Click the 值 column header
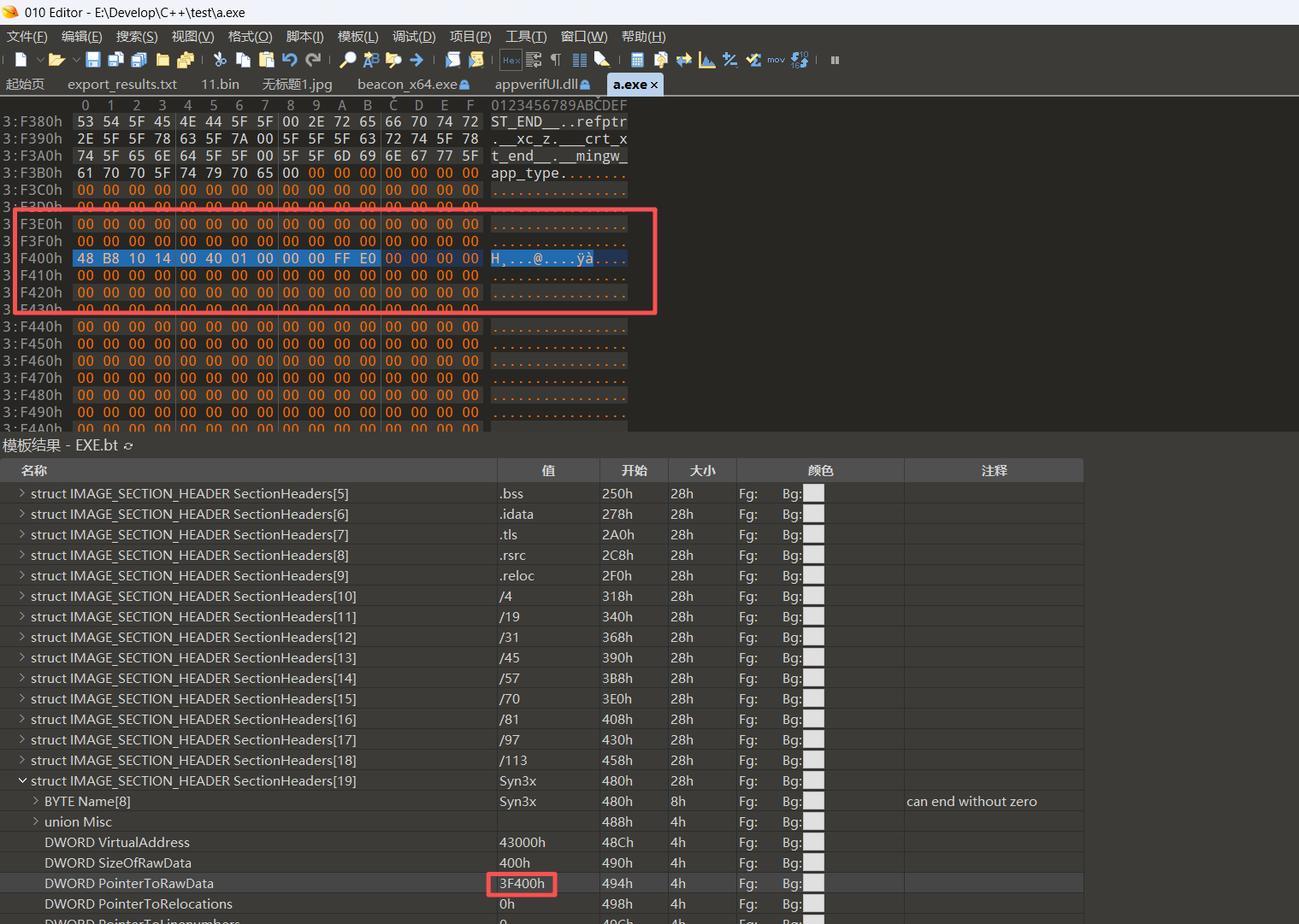The width and height of the screenshot is (1299, 924). click(548, 471)
